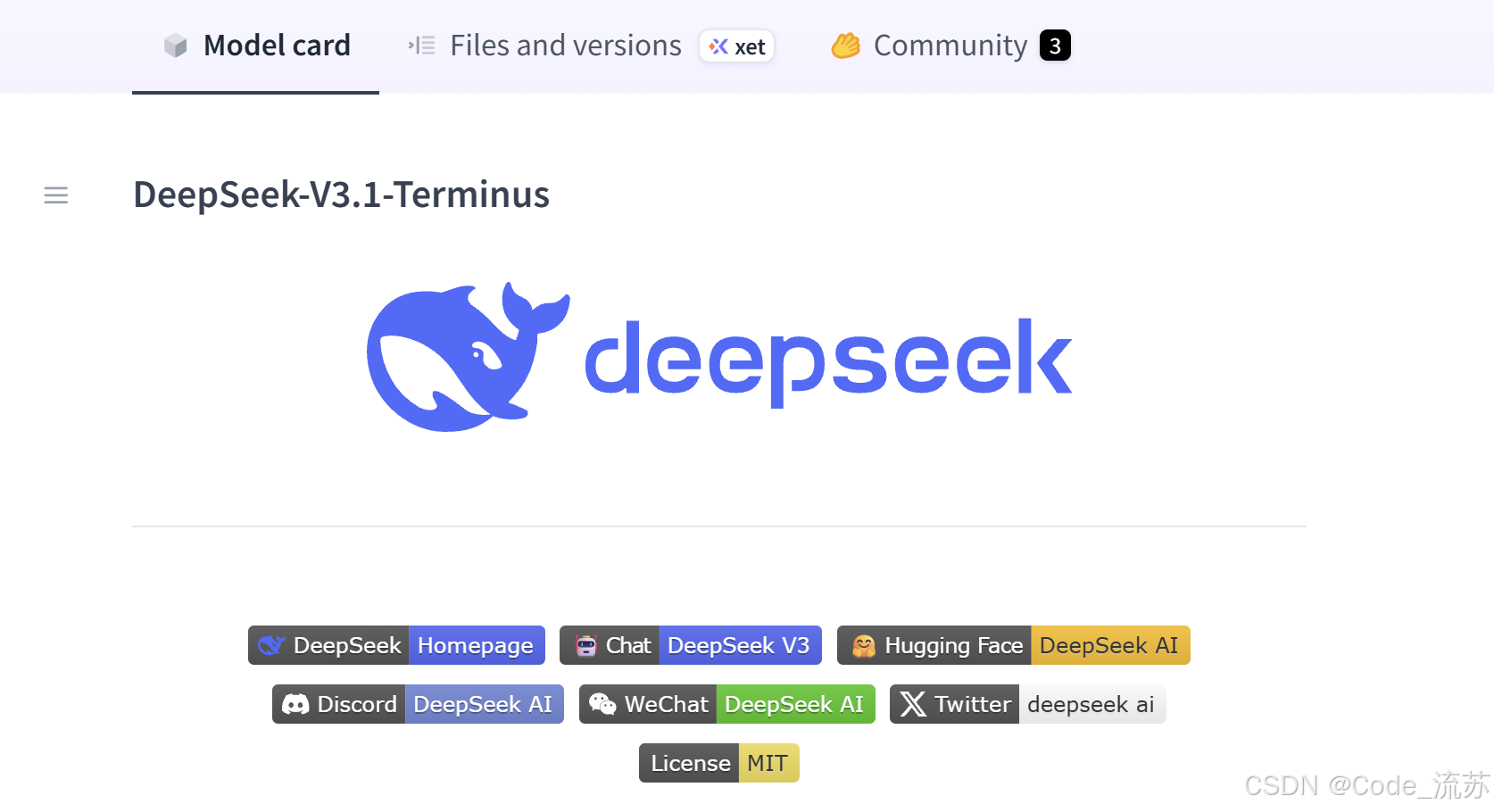Switch to Files and versions tab
This screenshot has width=1494, height=812.
pyautogui.click(x=565, y=46)
